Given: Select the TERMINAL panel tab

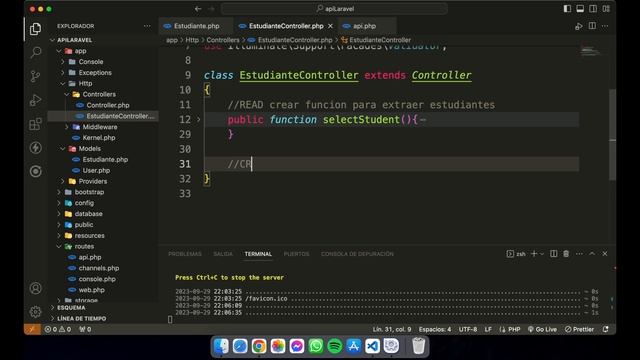Looking at the screenshot, I should click(258, 254).
